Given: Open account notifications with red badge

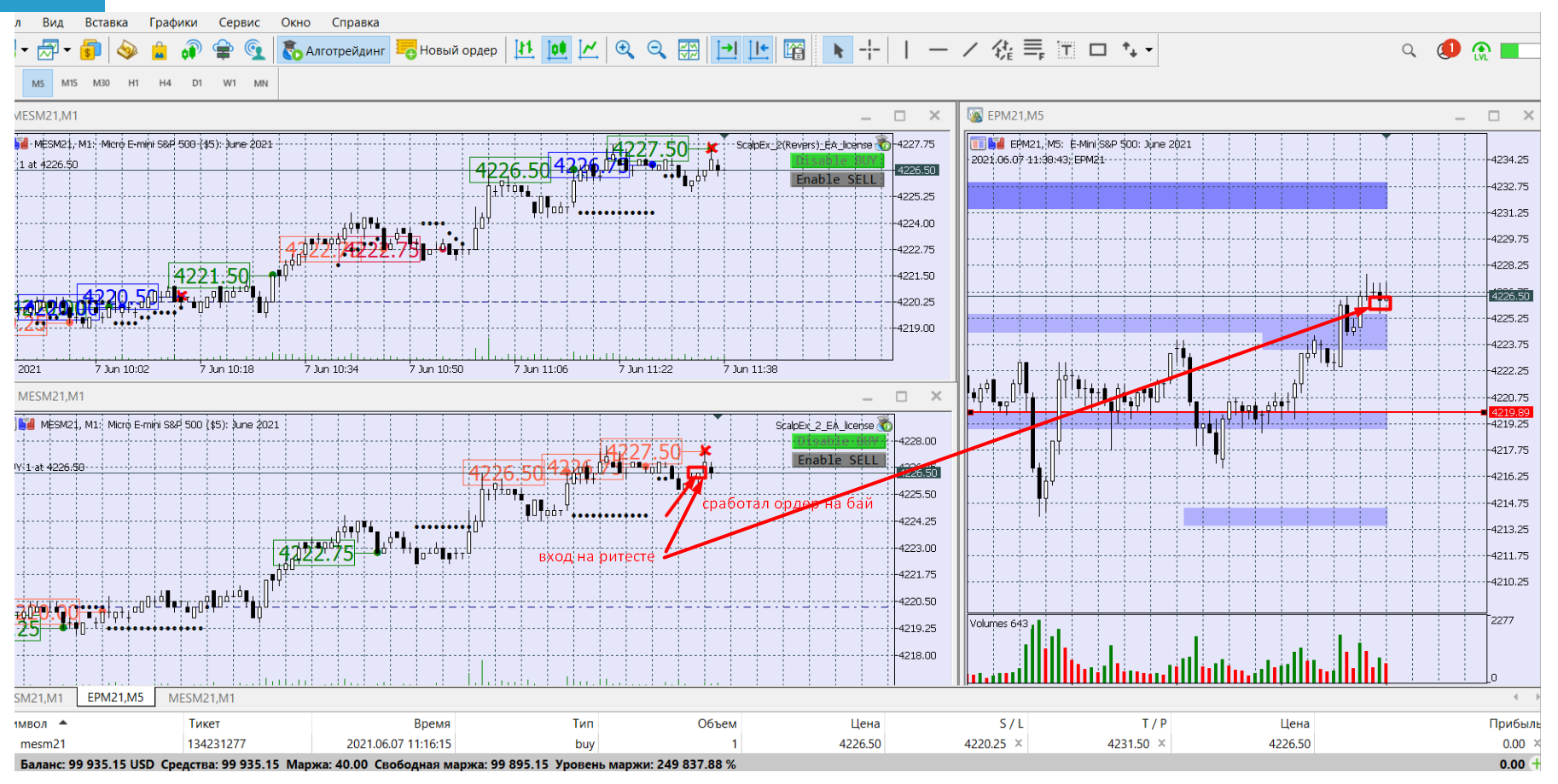Looking at the screenshot, I should point(1448,50).
